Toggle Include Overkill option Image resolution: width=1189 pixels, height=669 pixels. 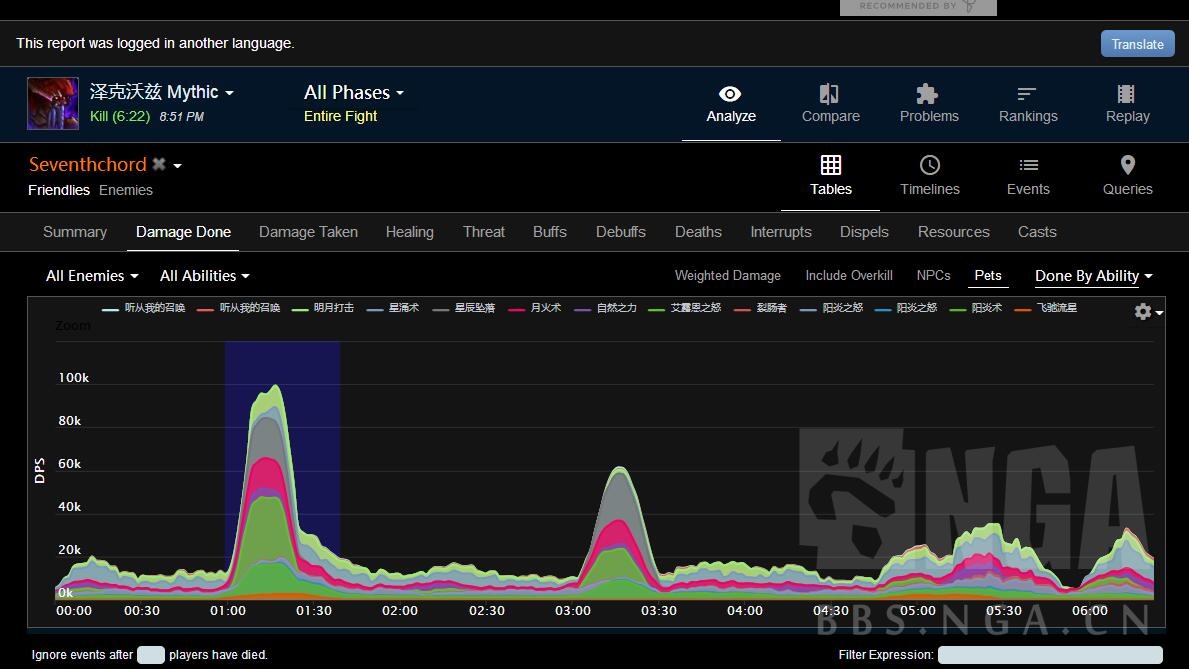(x=849, y=275)
